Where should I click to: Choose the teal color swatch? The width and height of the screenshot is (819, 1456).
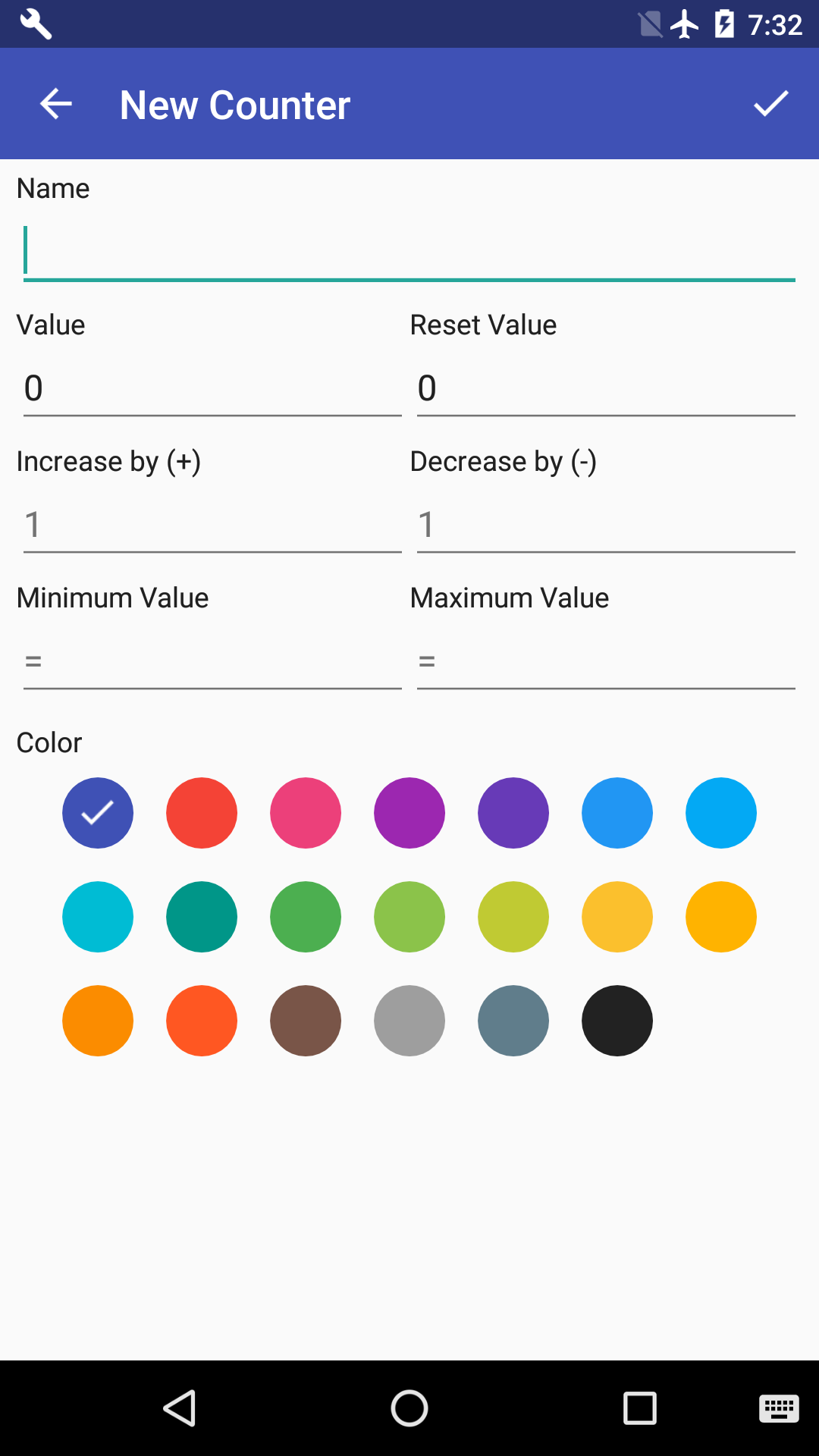201,916
